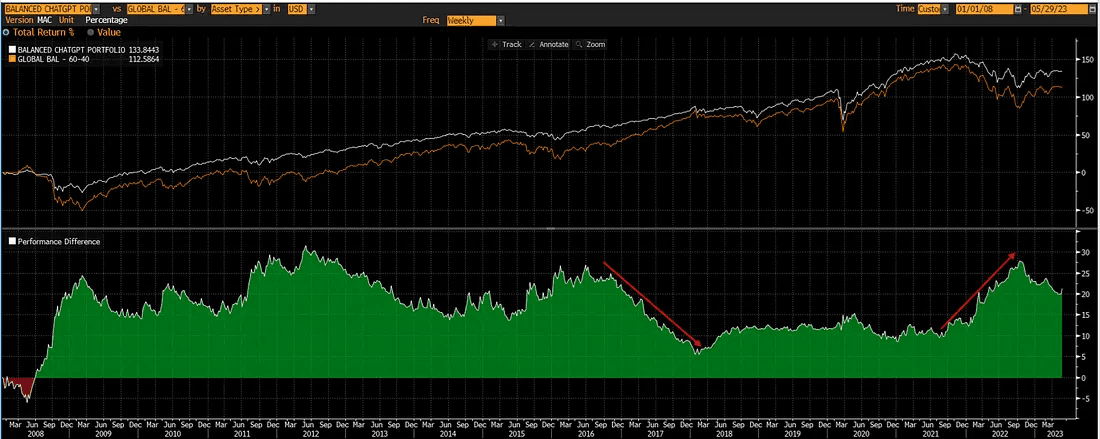1100x439 pixels.
Task: Open the start date calendar picker
Action: coord(1018,8)
